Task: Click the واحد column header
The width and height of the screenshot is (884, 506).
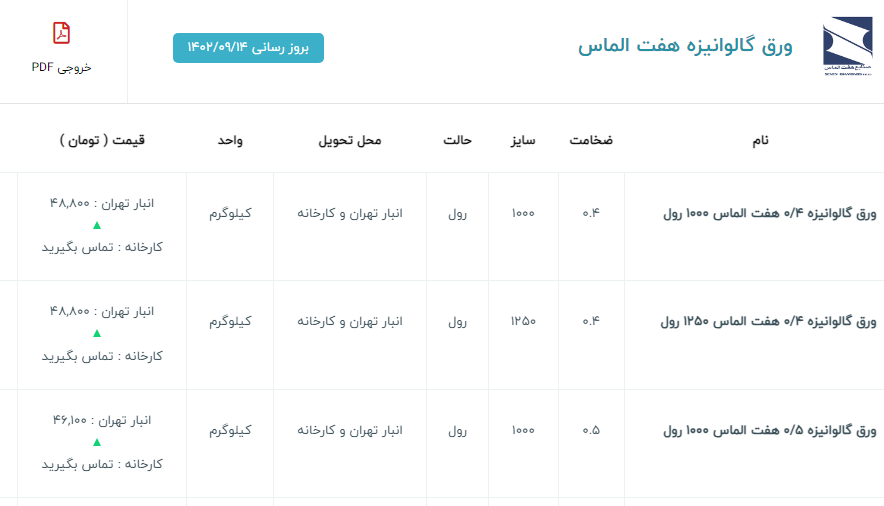Action: (230, 140)
